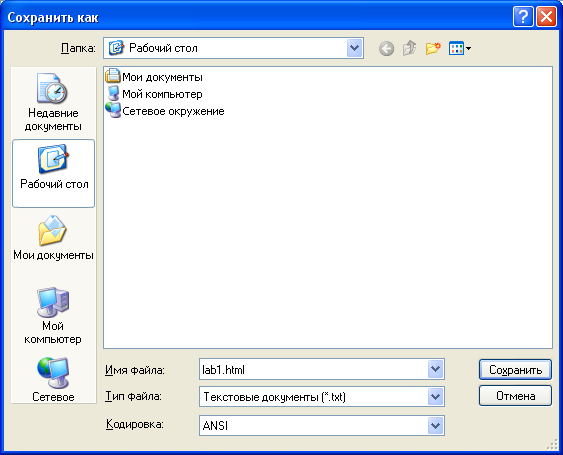563x455 pixels.
Task: Go back to the previous folder
Action: [x=386, y=48]
